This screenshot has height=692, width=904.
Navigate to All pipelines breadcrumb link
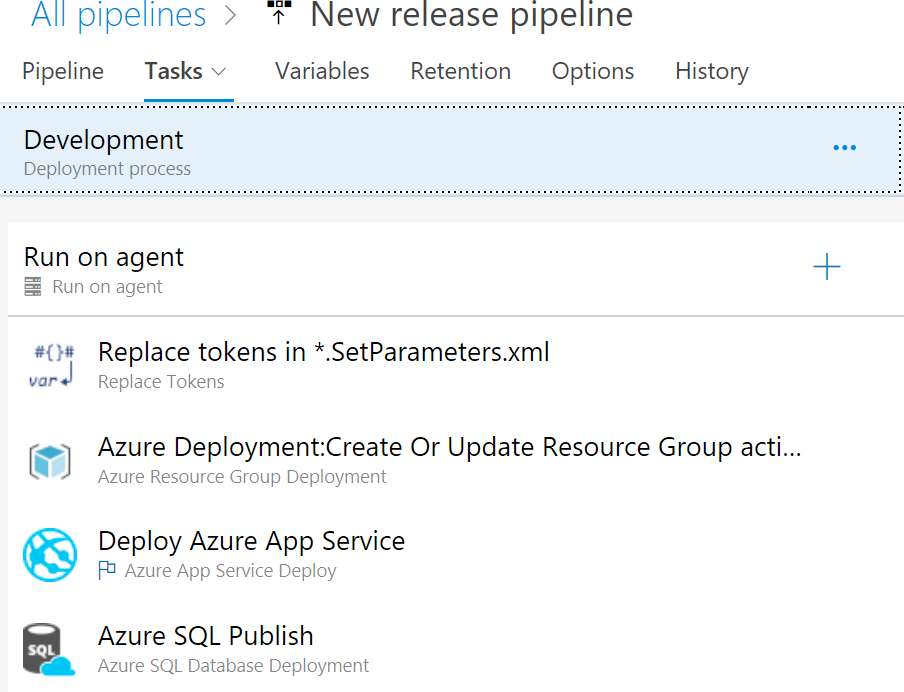point(119,15)
